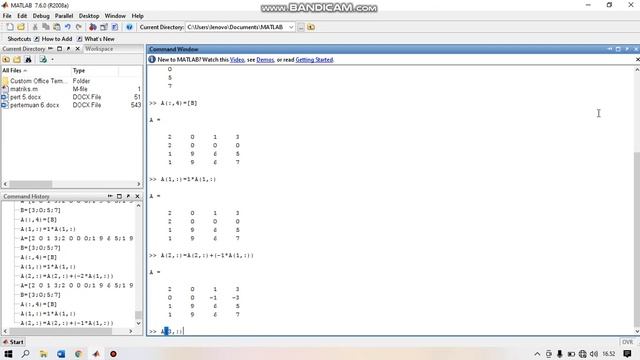This screenshot has width=640, height=360.
Task: Create new folder in Current Directory panel
Action: click(x=17, y=60)
